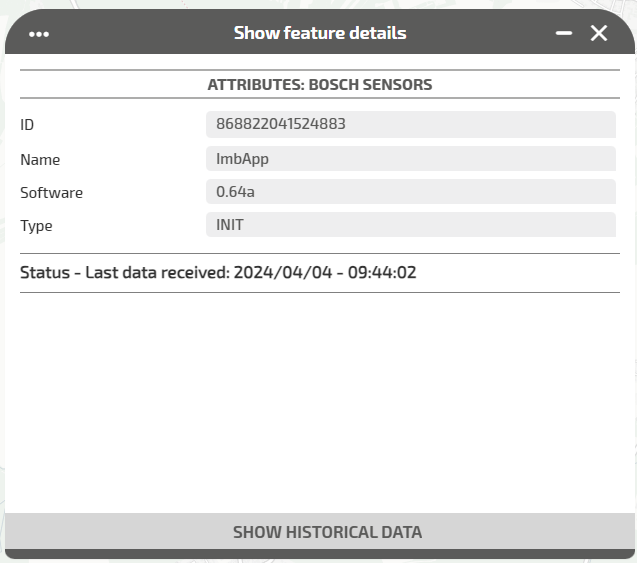
Task: Click the ID attribute label
Action: [x=27, y=125]
